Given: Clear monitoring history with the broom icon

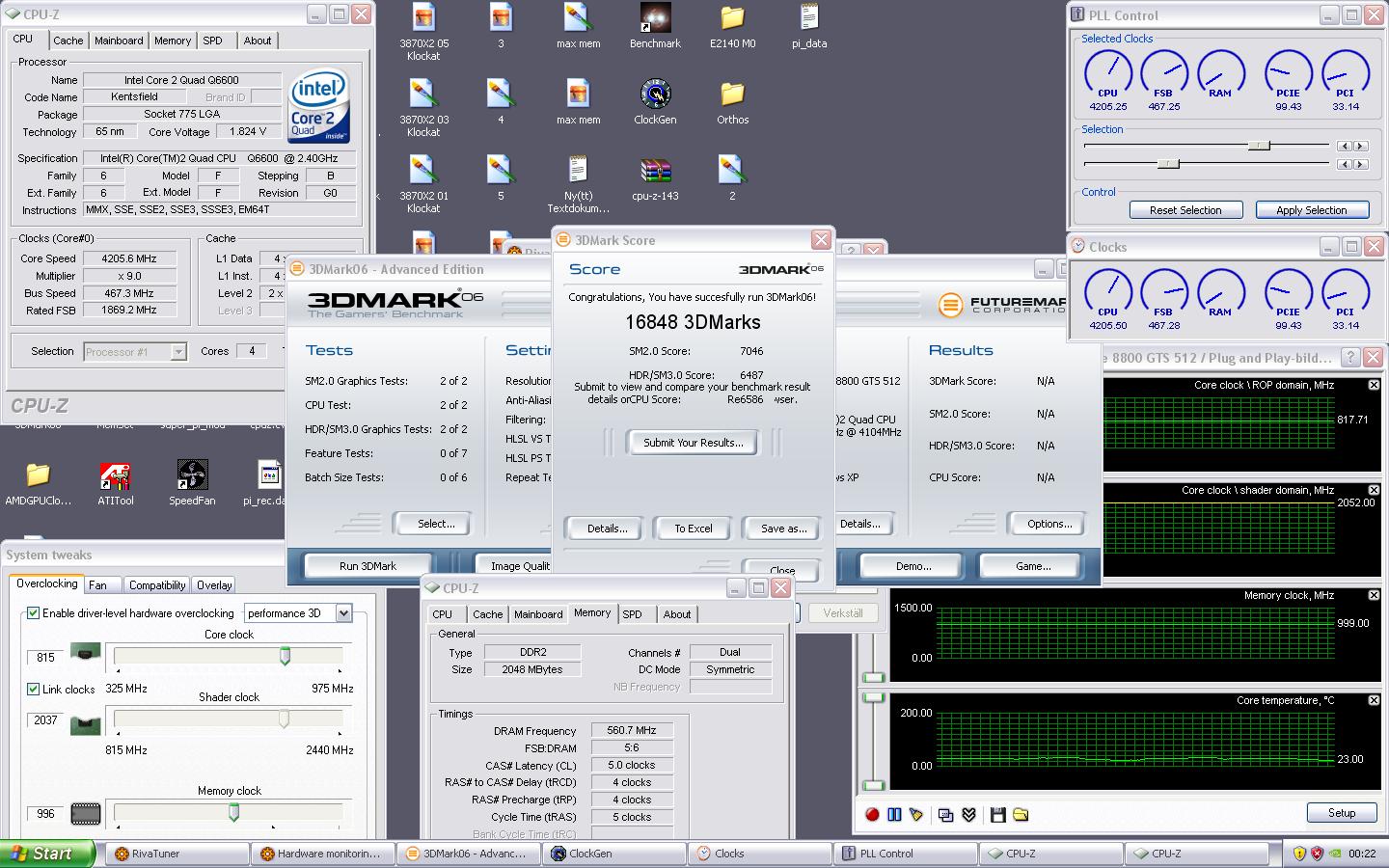Looking at the screenshot, I should [x=916, y=815].
